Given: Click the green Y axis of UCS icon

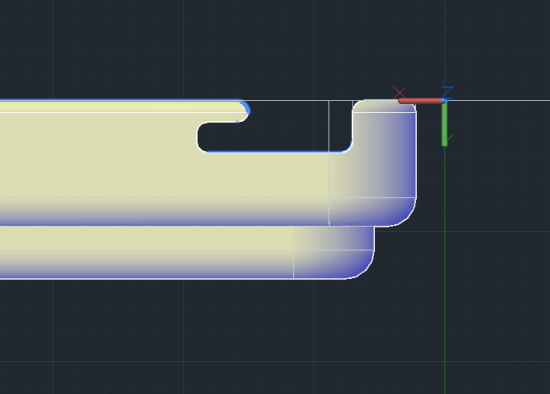Looking at the screenshot, I should pos(444,123).
